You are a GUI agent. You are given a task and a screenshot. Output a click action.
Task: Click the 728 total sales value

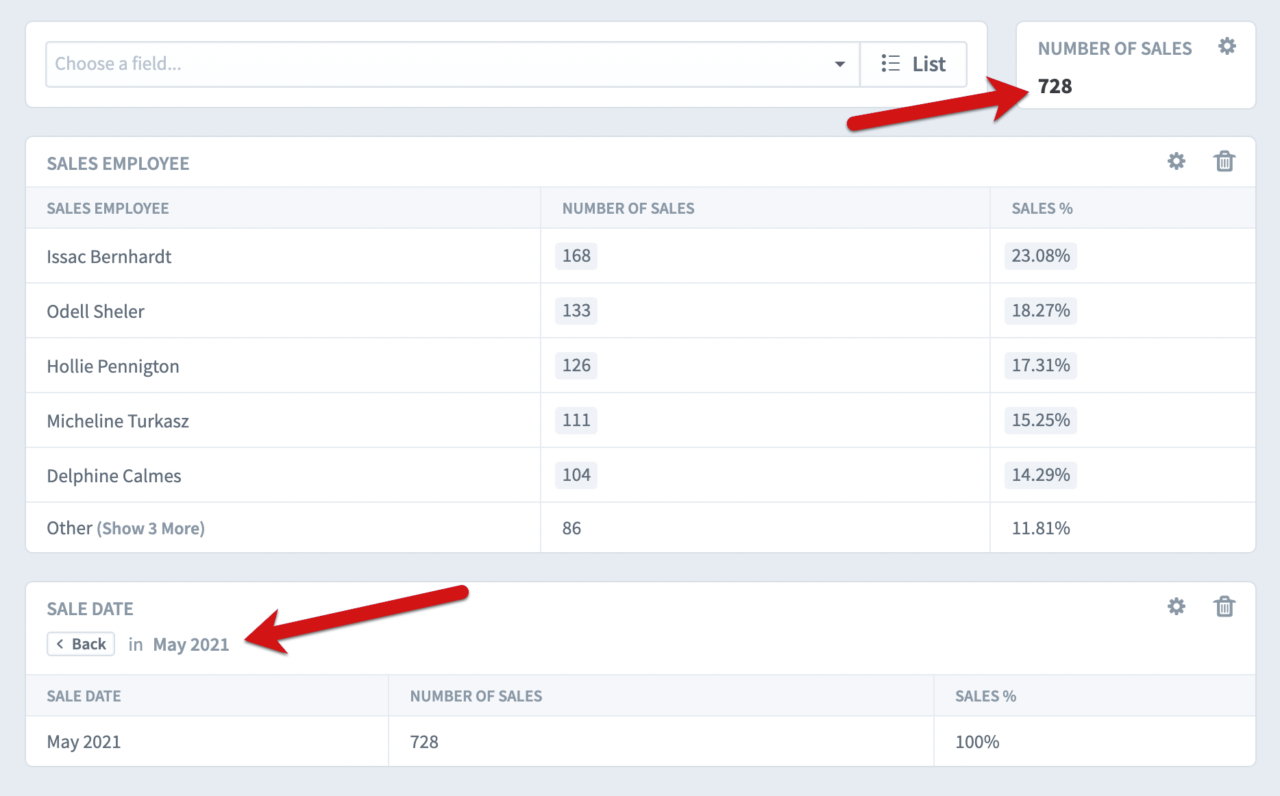[x=1054, y=86]
